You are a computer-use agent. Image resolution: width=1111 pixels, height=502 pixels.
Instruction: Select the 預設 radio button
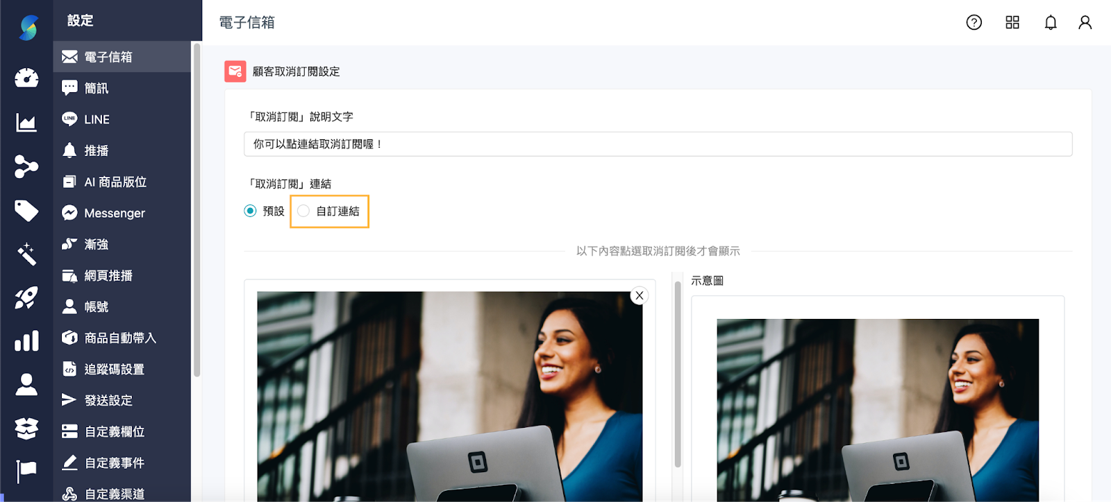click(x=250, y=211)
